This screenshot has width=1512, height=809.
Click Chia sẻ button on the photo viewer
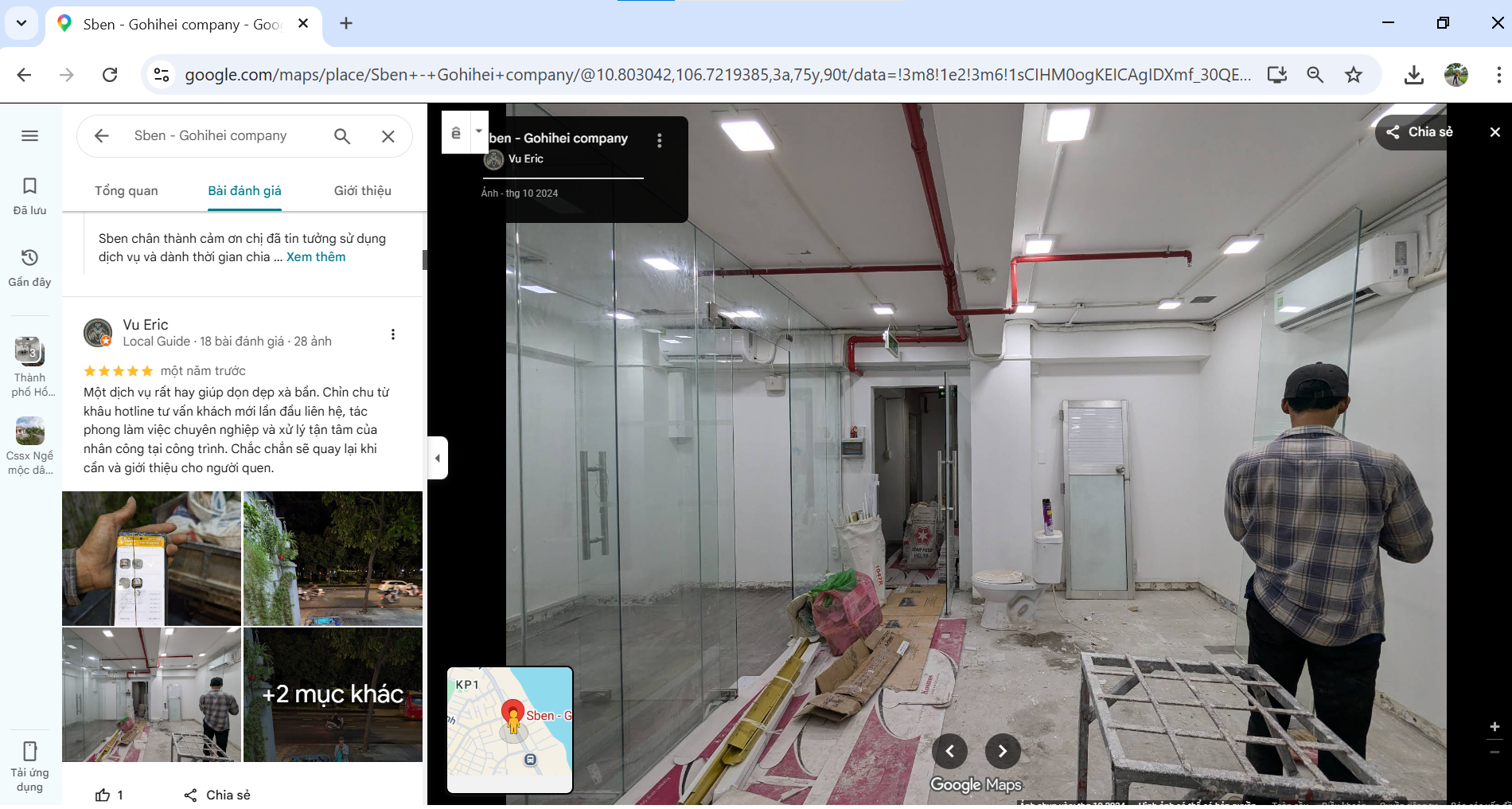tap(1419, 132)
